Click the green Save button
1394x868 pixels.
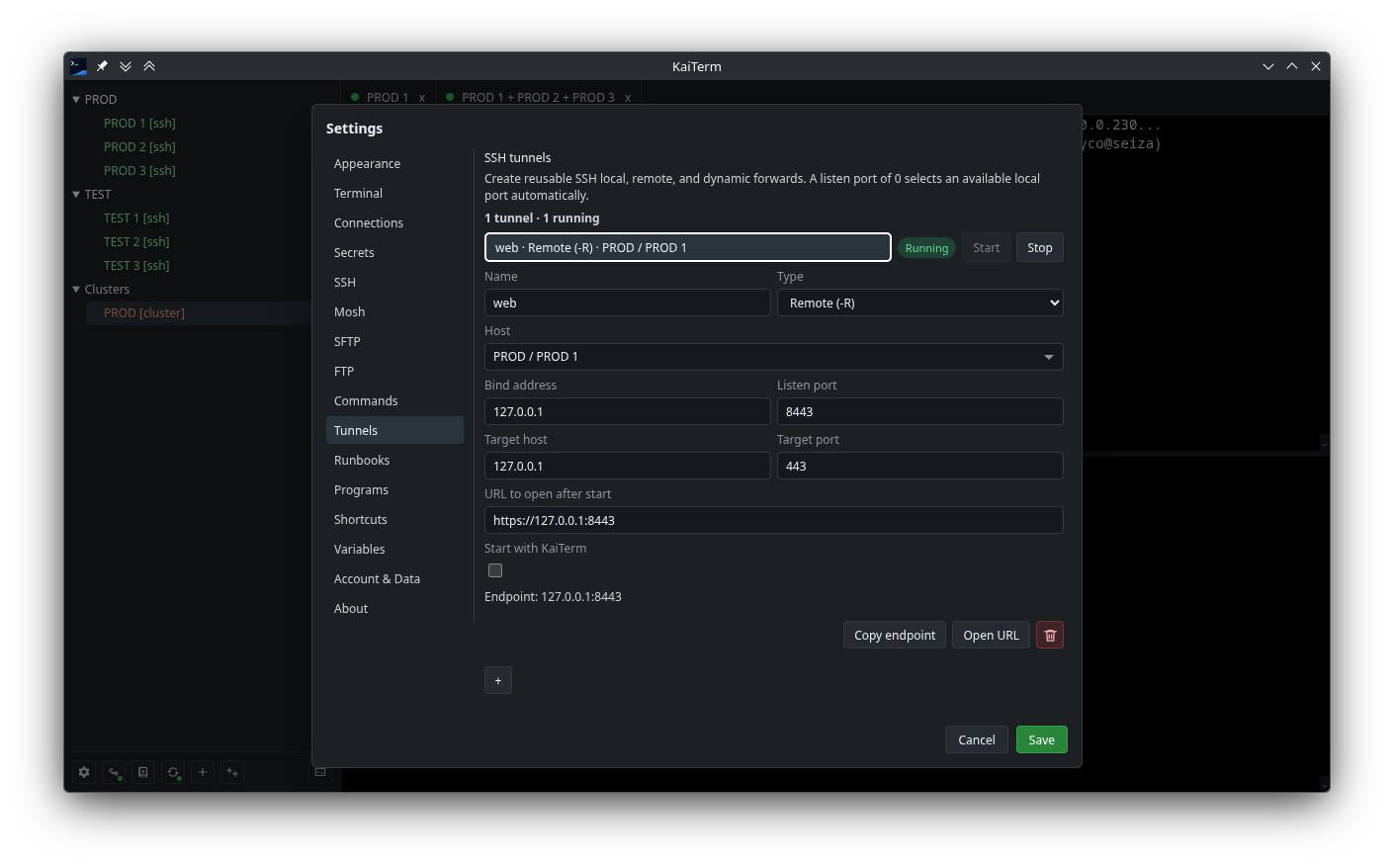pyautogui.click(x=1042, y=739)
